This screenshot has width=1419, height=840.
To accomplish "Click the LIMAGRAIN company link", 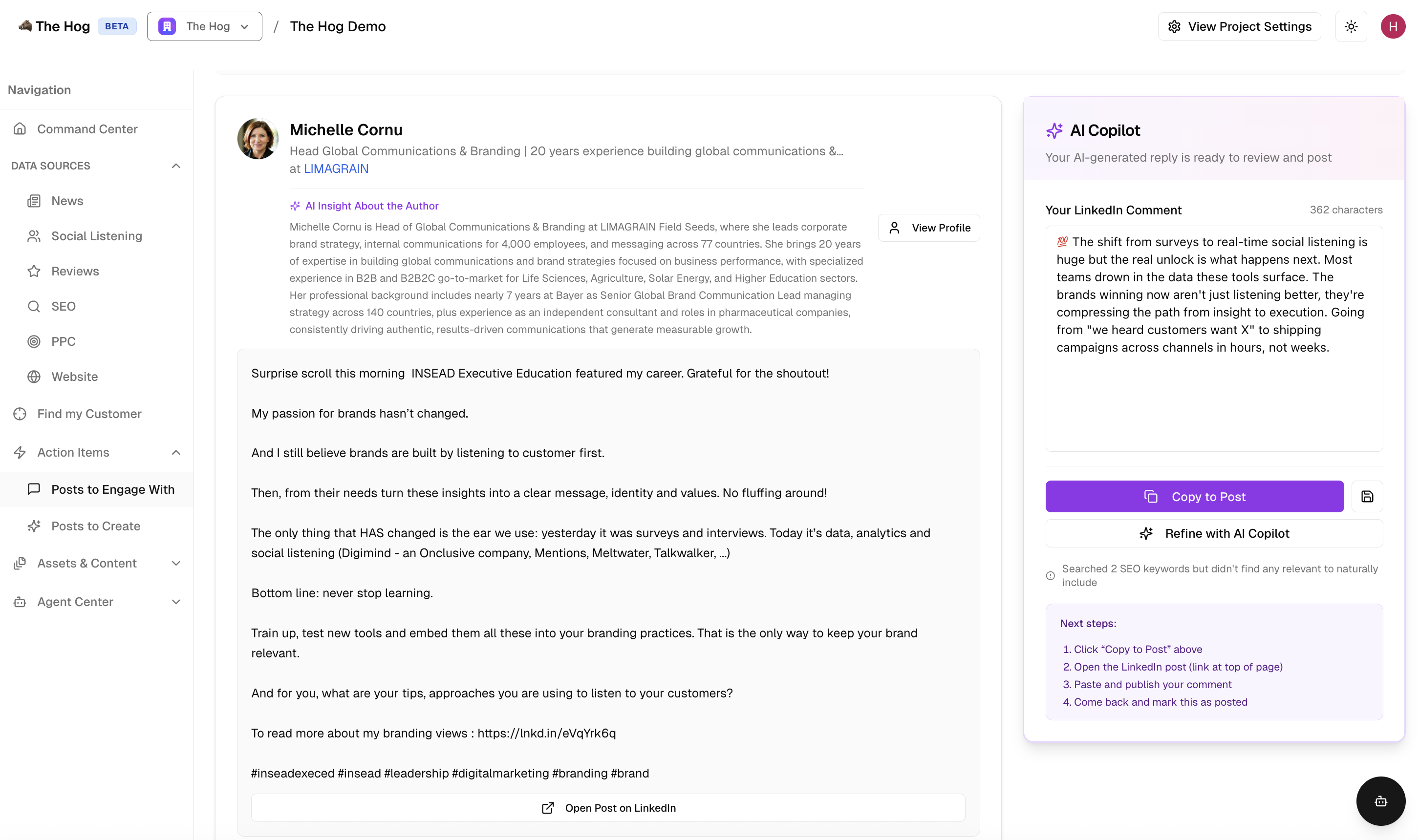I will pyautogui.click(x=336, y=168).
